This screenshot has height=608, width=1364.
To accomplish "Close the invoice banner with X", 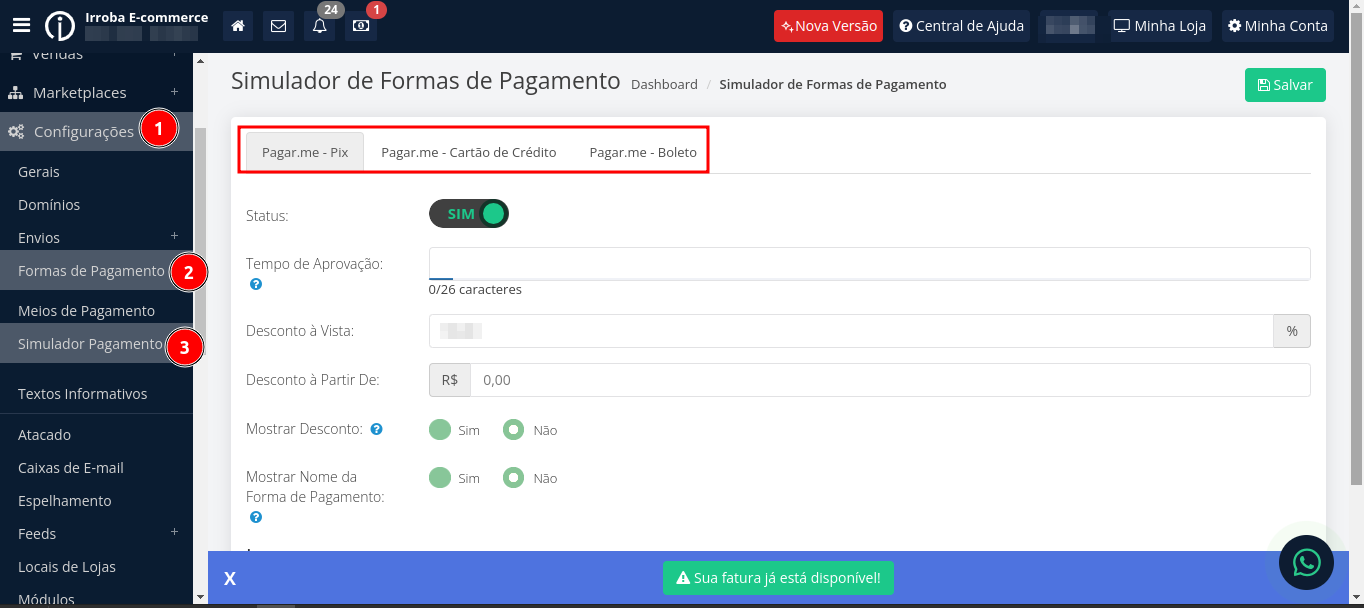I will pyautogui.click(x=230, y=579).
